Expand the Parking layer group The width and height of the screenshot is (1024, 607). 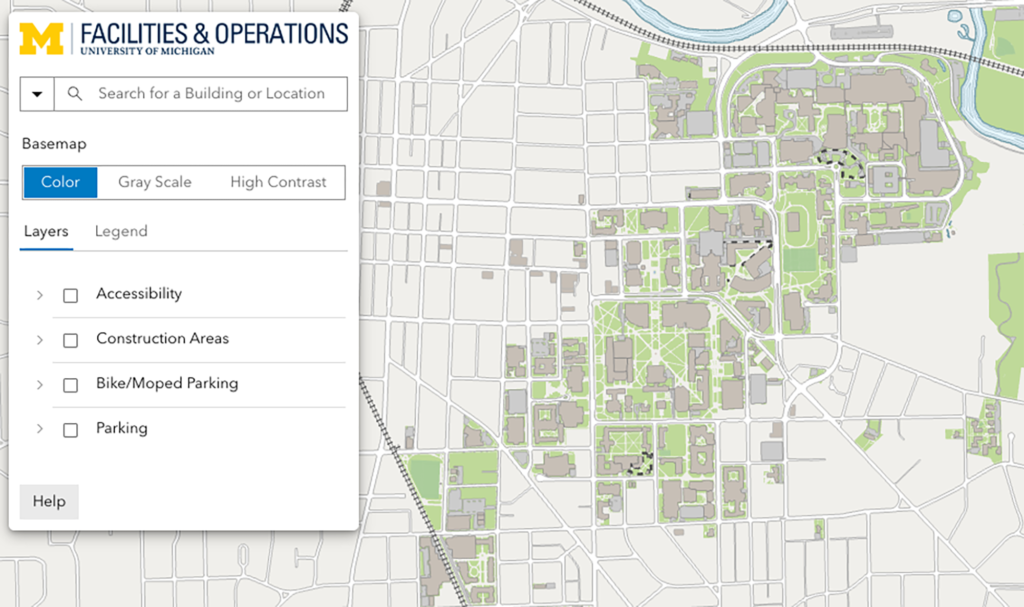pyautogui.click(x=40, y=429)
